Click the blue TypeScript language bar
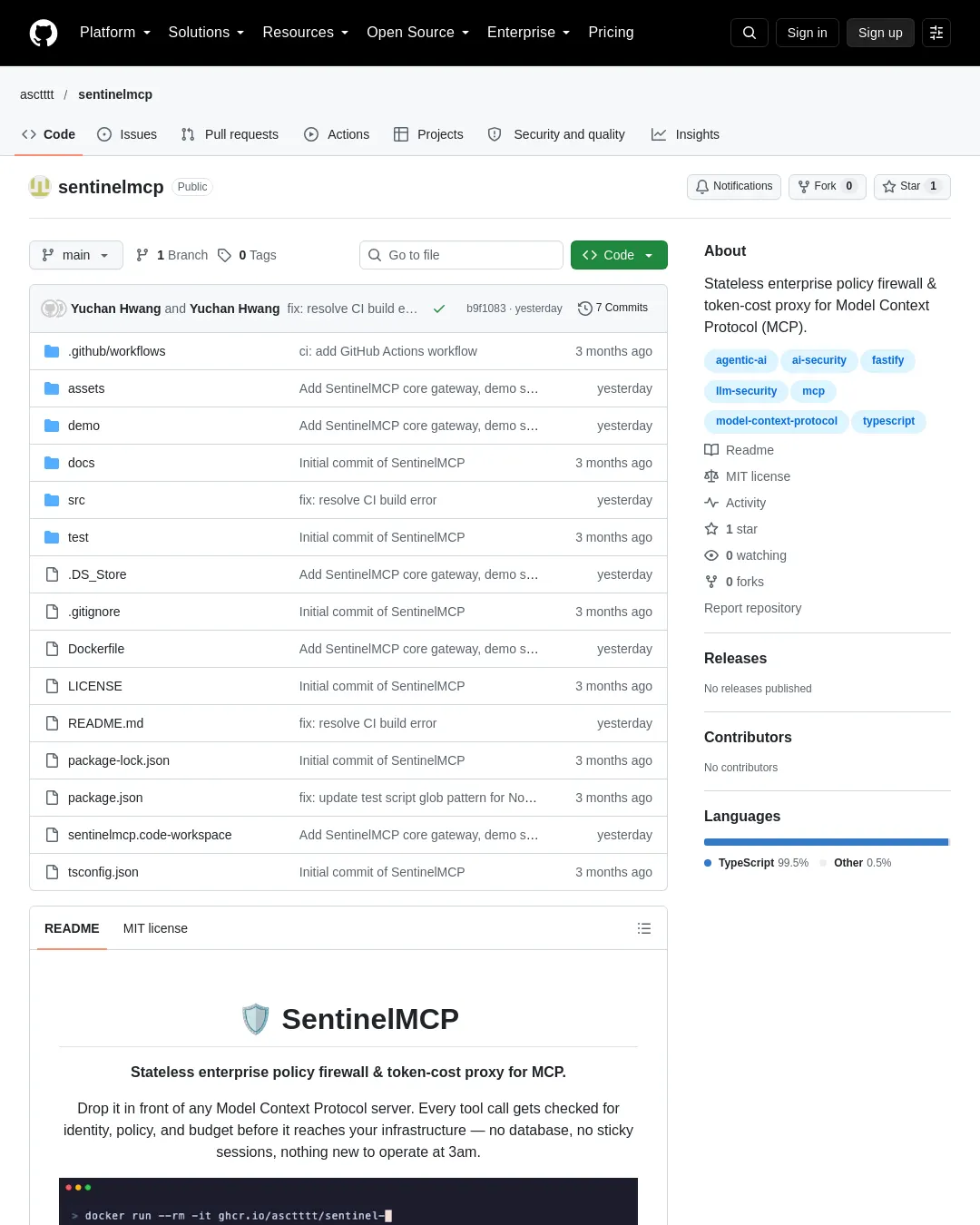This screenshot has width=980, height=1225. tap(826, 842)
